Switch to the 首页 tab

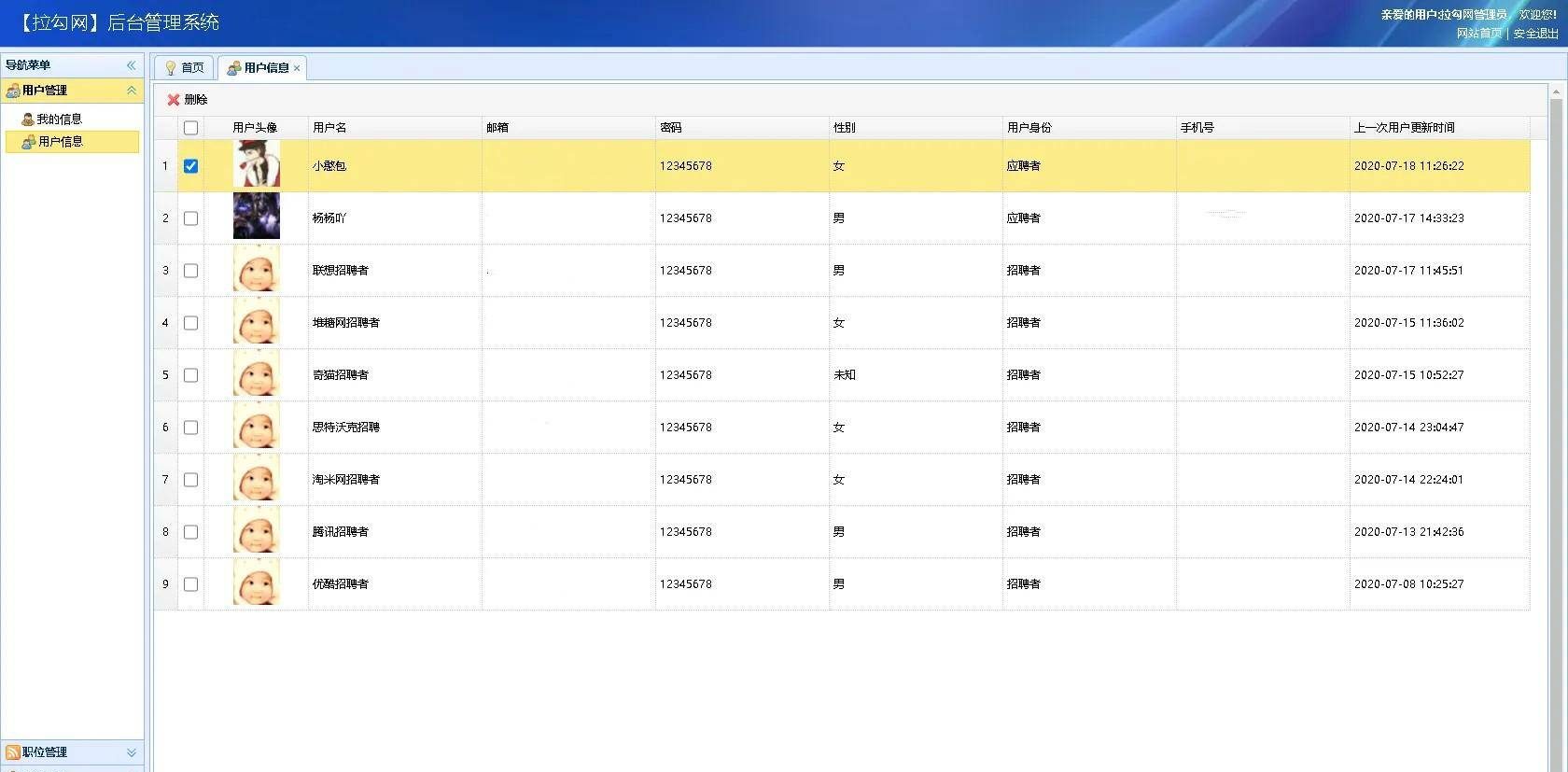click(185, 68)
